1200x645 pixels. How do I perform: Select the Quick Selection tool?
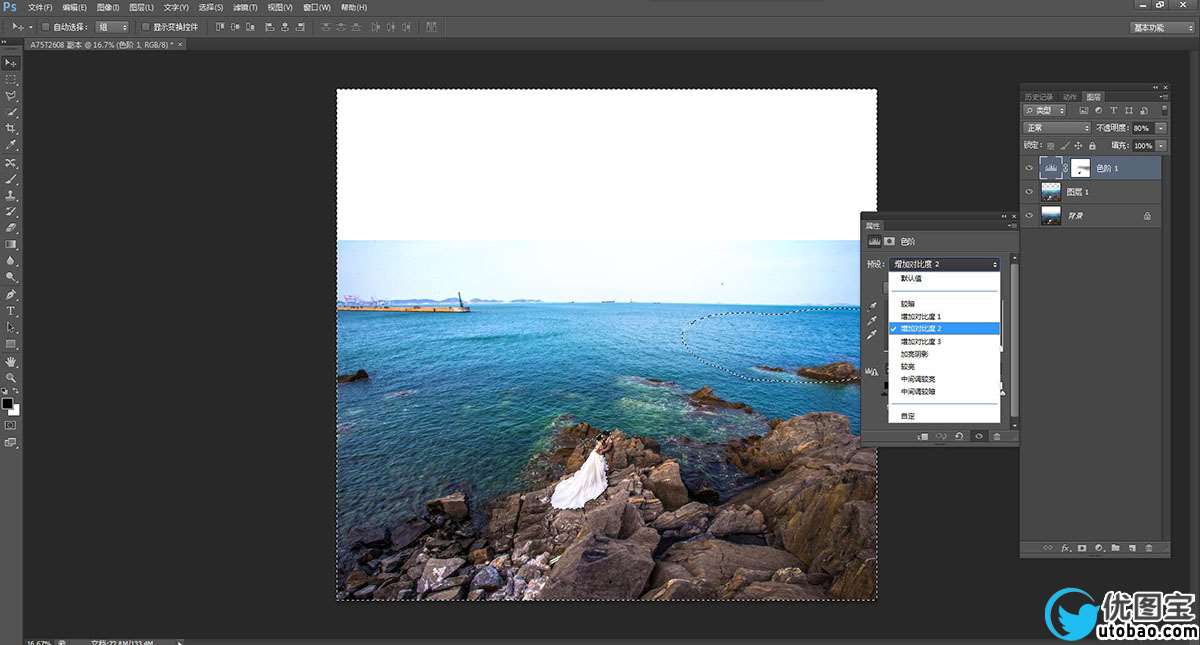(11, 112)
